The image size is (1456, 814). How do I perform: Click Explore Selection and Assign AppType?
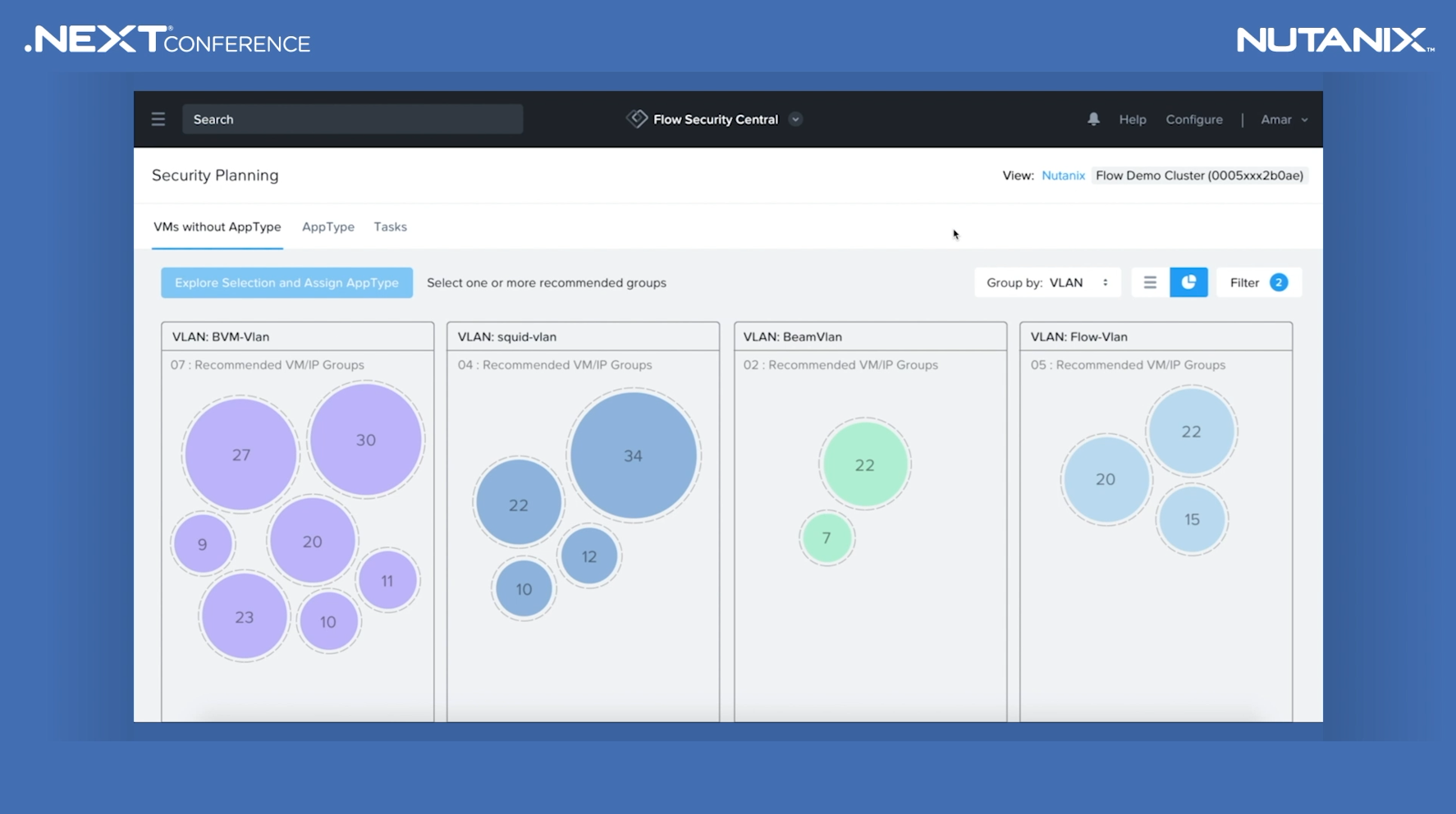click(x=286, y=282)
